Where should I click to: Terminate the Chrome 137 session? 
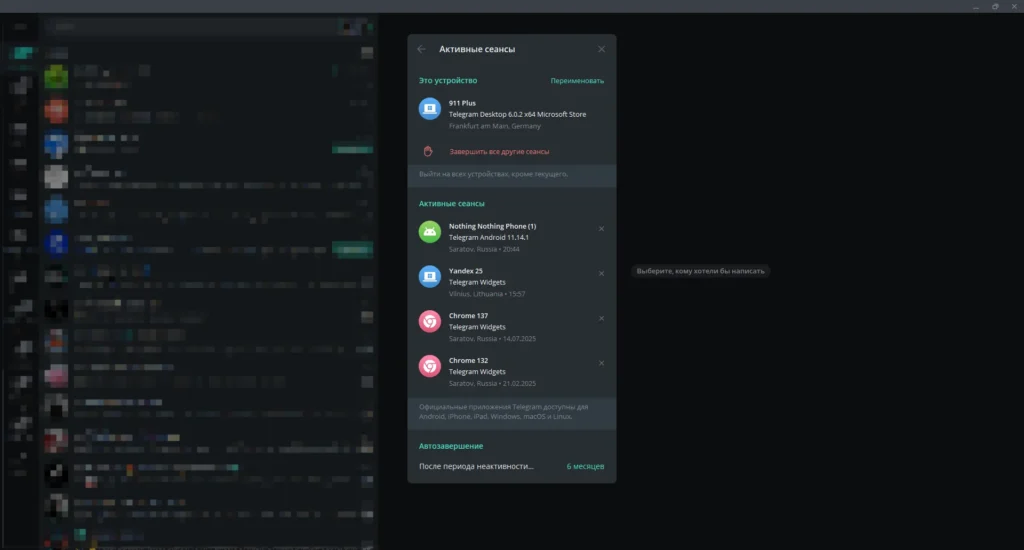coord(601,318)
